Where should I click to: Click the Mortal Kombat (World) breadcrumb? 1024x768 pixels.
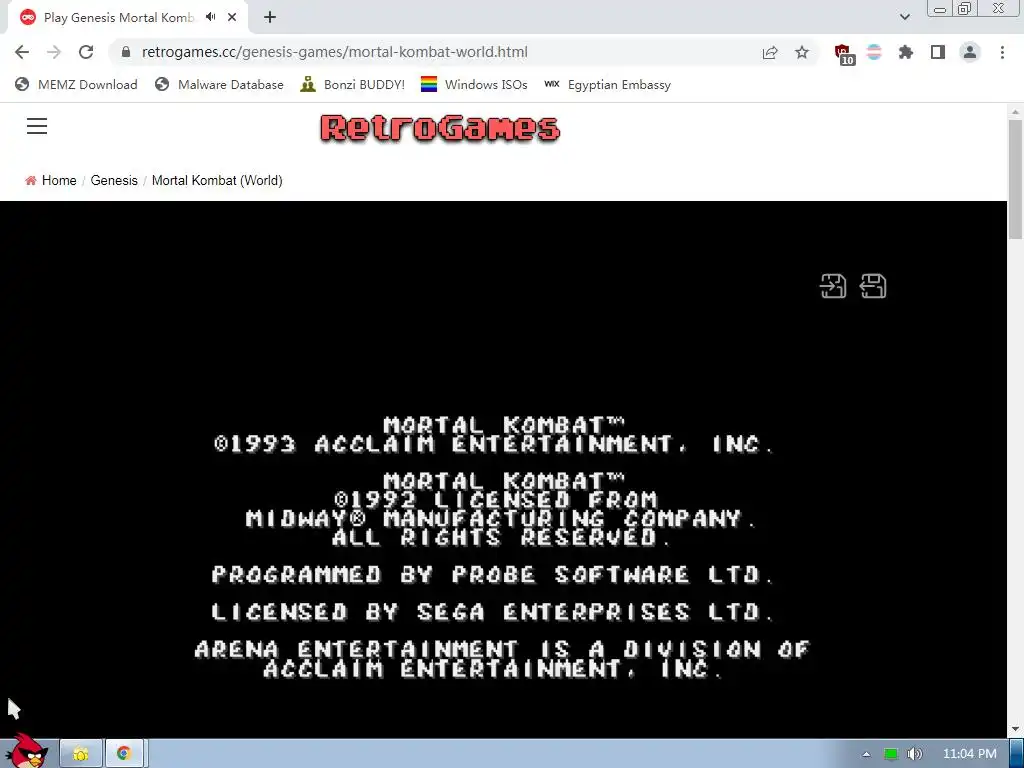(x=217, y=180)
